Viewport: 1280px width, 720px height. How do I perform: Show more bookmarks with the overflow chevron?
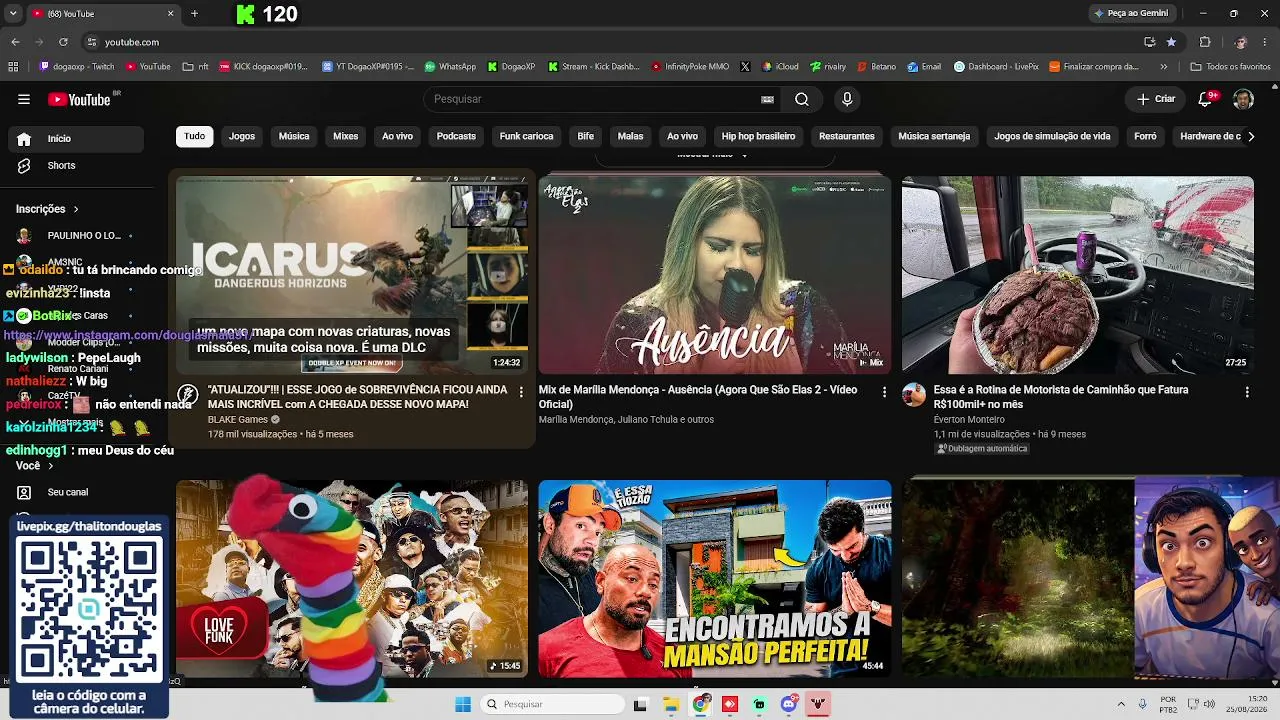pos(1163,67)
